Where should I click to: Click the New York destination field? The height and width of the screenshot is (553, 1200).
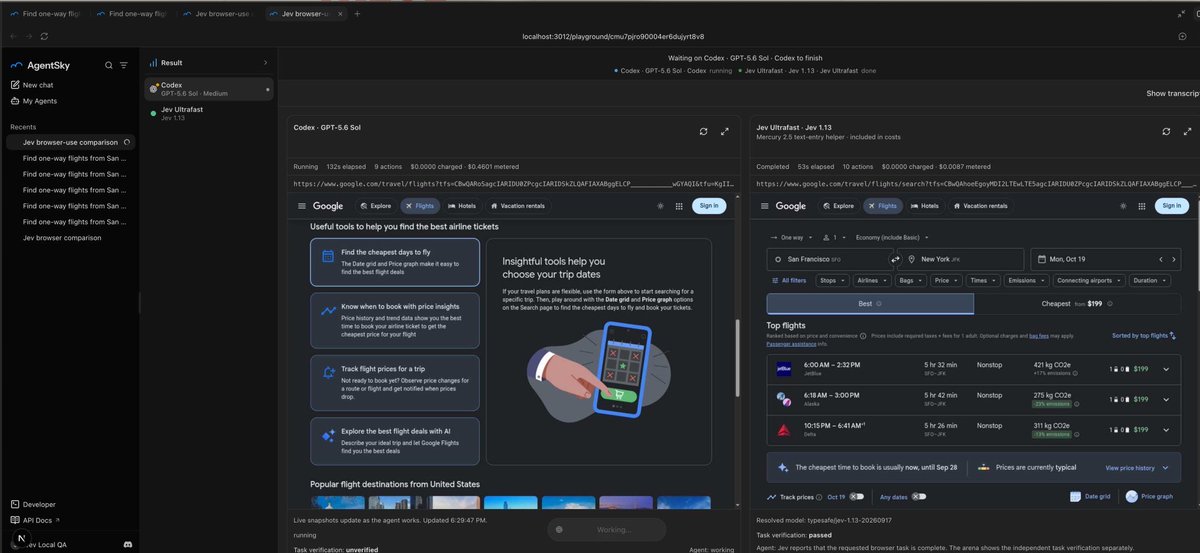click(x=963, y=259)
